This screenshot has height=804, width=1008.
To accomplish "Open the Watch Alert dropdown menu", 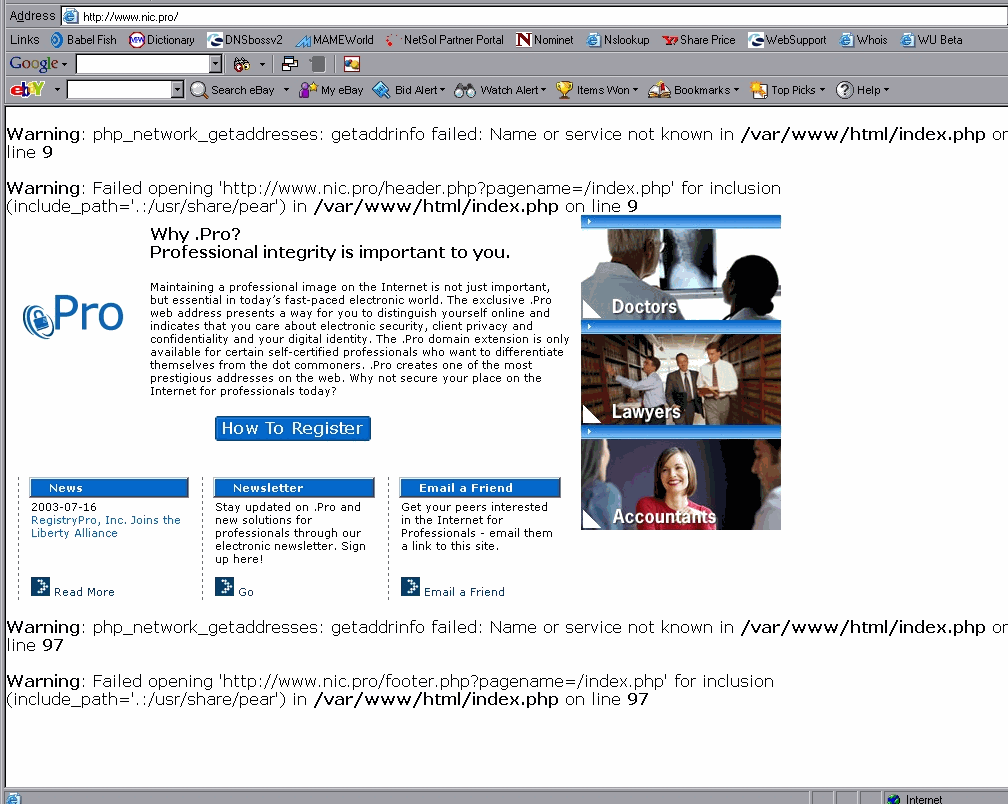I will click(x=500, y=90).
